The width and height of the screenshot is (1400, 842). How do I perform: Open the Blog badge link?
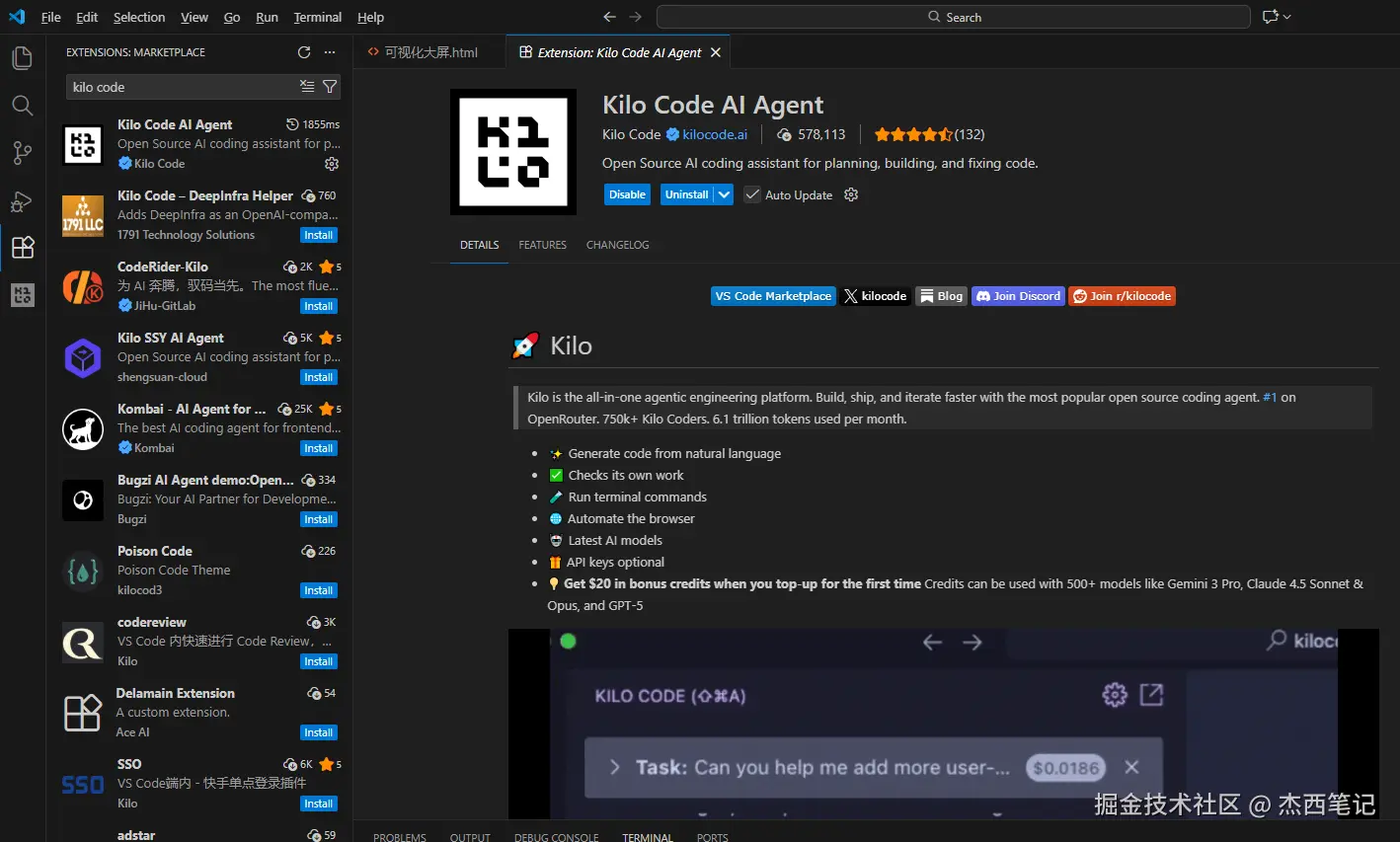(941, 296)
